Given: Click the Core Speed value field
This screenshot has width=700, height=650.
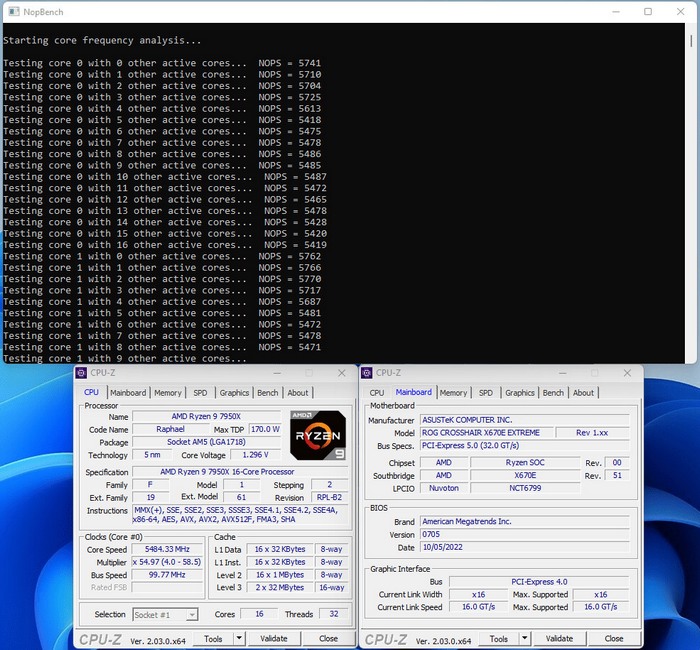Looking at the screenshot, I should click(167, 550).
